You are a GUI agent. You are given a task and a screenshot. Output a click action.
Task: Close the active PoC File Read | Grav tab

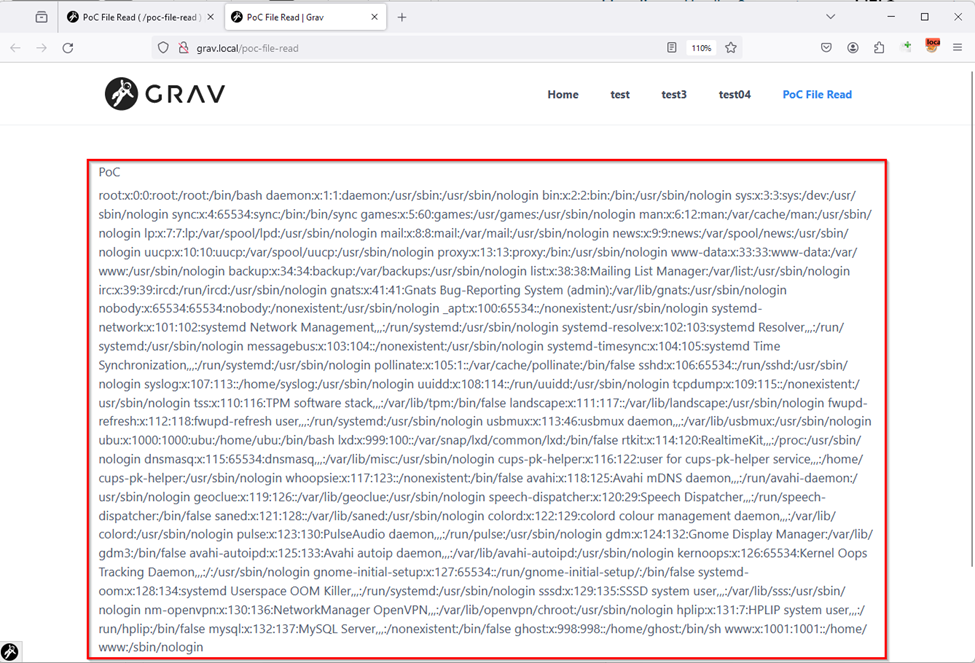click(374, 17)
